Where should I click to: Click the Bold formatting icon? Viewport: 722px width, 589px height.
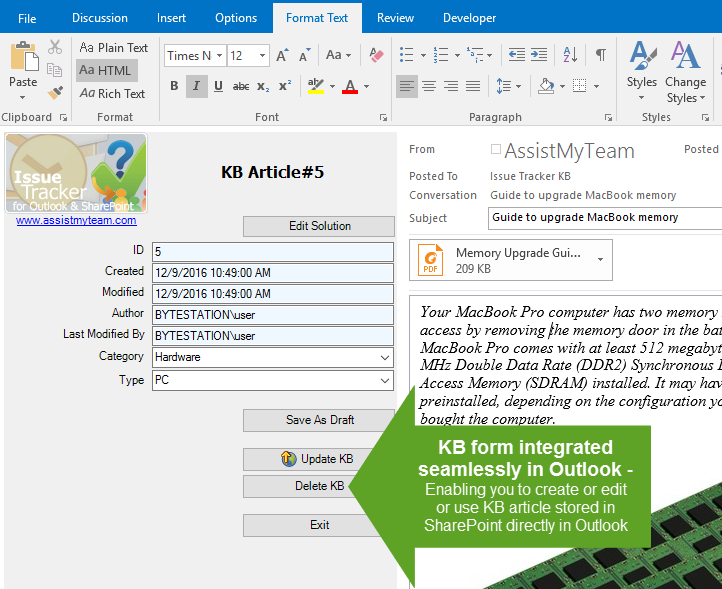pos(174,87)
